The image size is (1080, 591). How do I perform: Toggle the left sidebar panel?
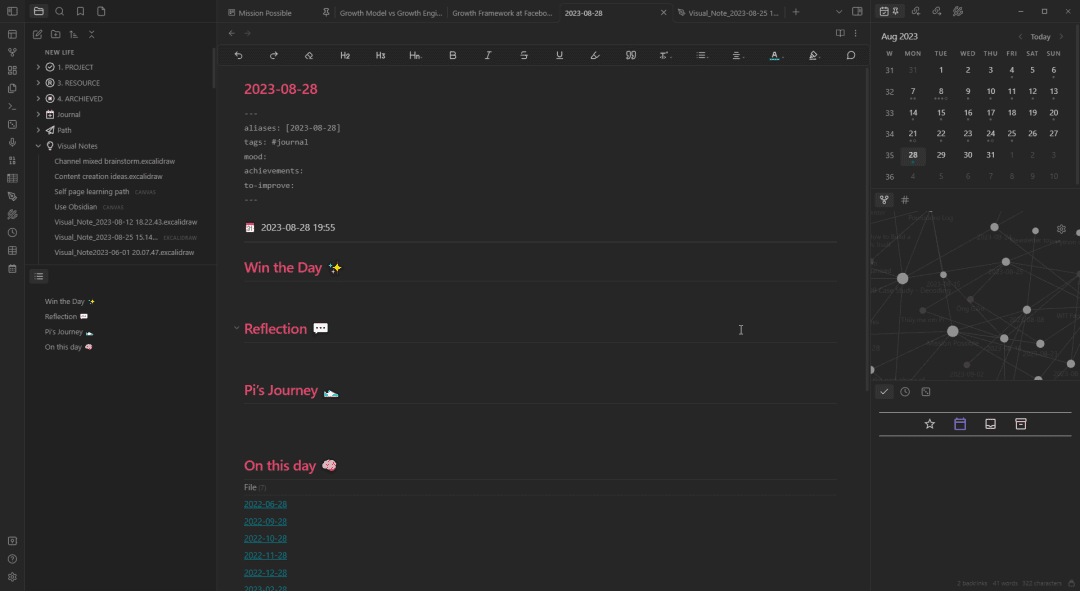click(x=12, y=12)
